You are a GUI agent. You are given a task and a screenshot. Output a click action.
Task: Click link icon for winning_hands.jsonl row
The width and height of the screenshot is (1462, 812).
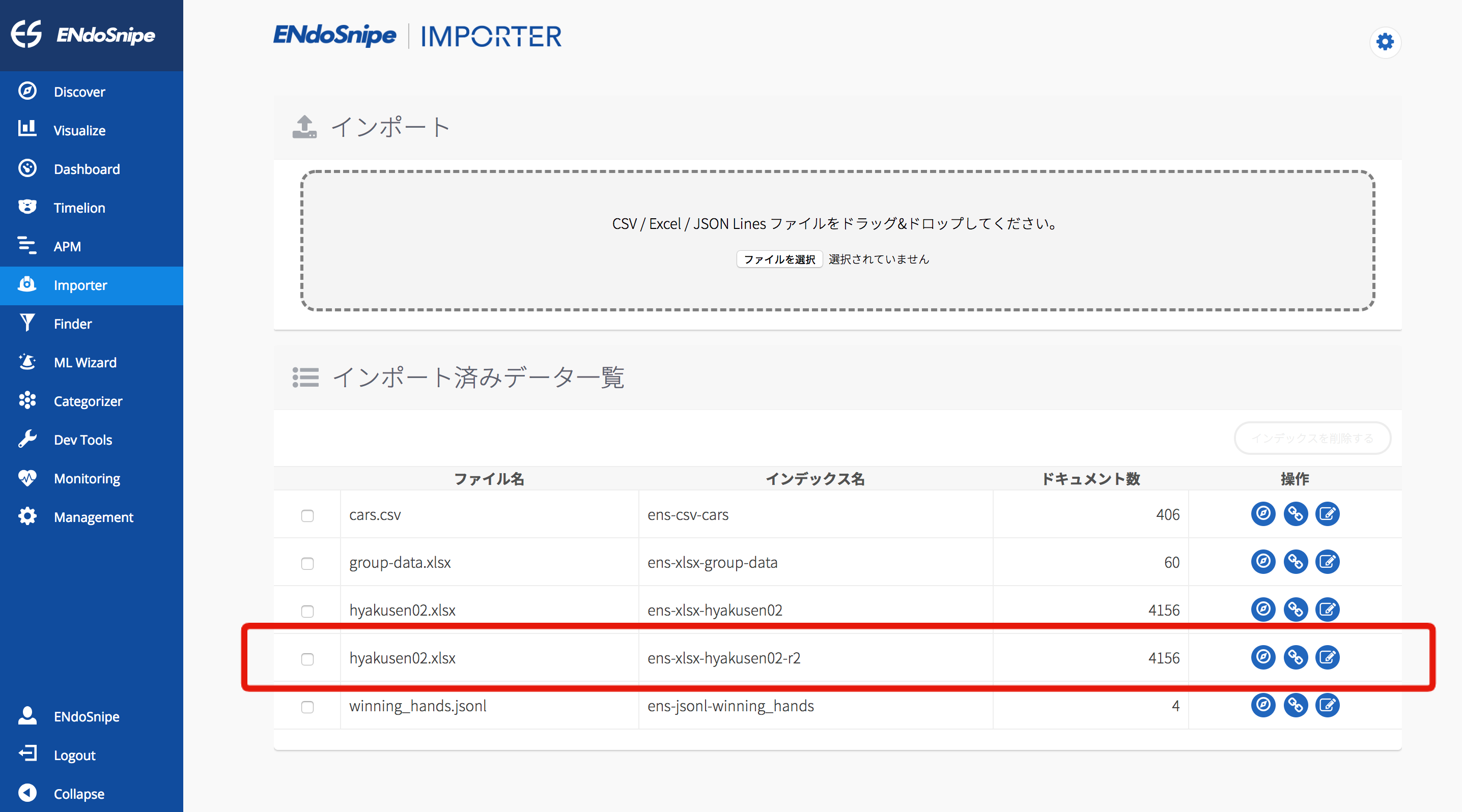(x=1295, y=705)
